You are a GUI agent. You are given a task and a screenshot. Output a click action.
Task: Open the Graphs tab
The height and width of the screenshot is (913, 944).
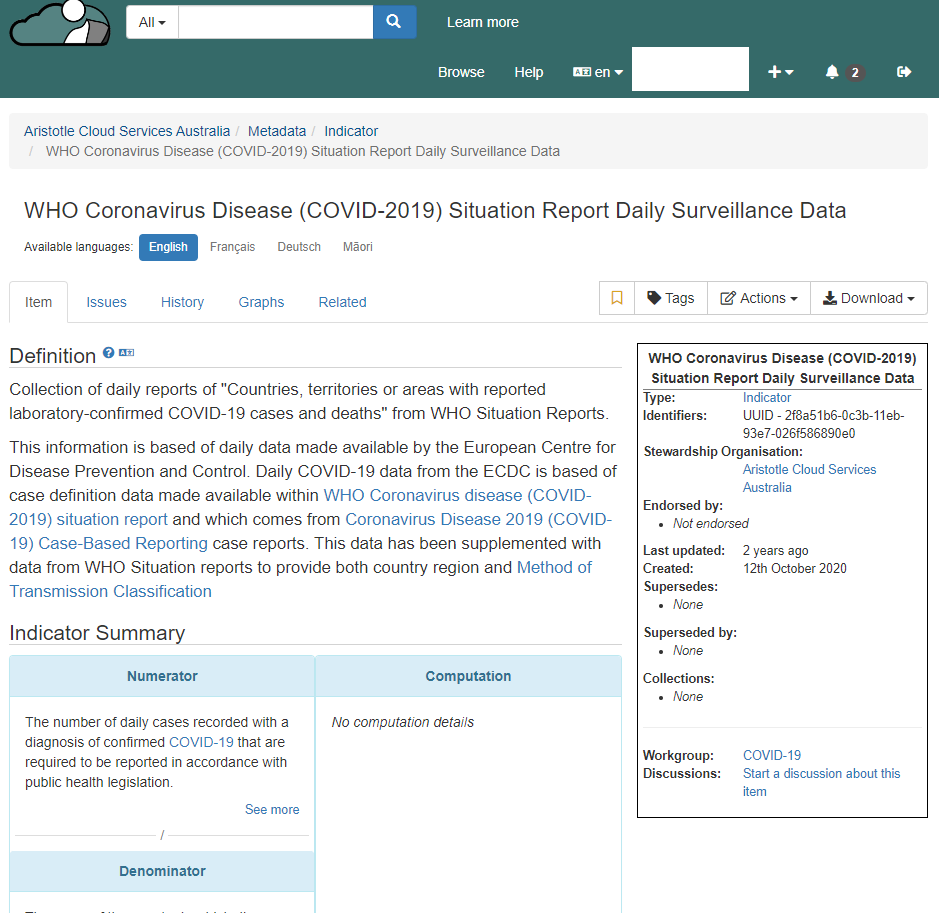[261, 302]
